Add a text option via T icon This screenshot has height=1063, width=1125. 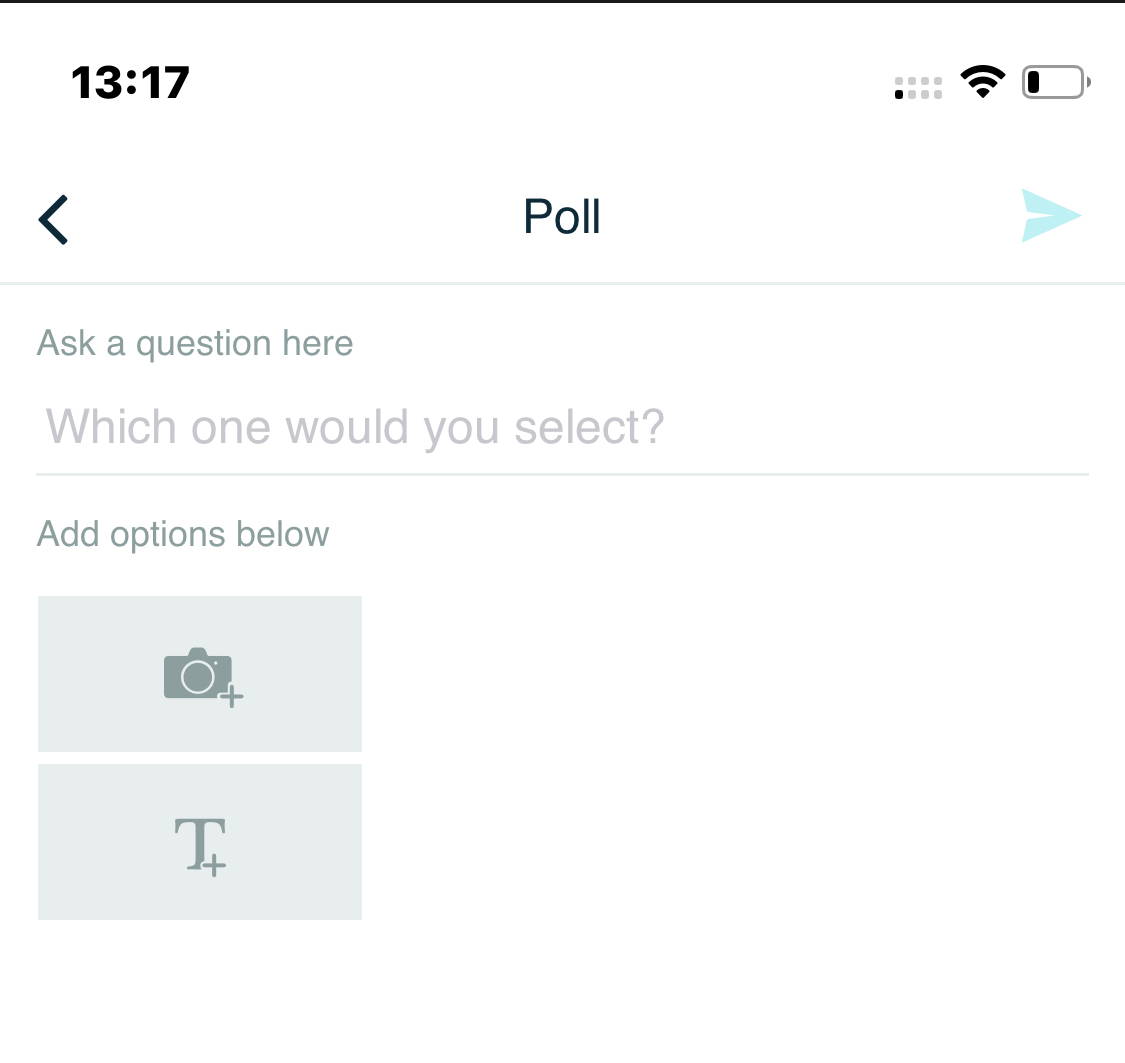click(x=199, y=842)
